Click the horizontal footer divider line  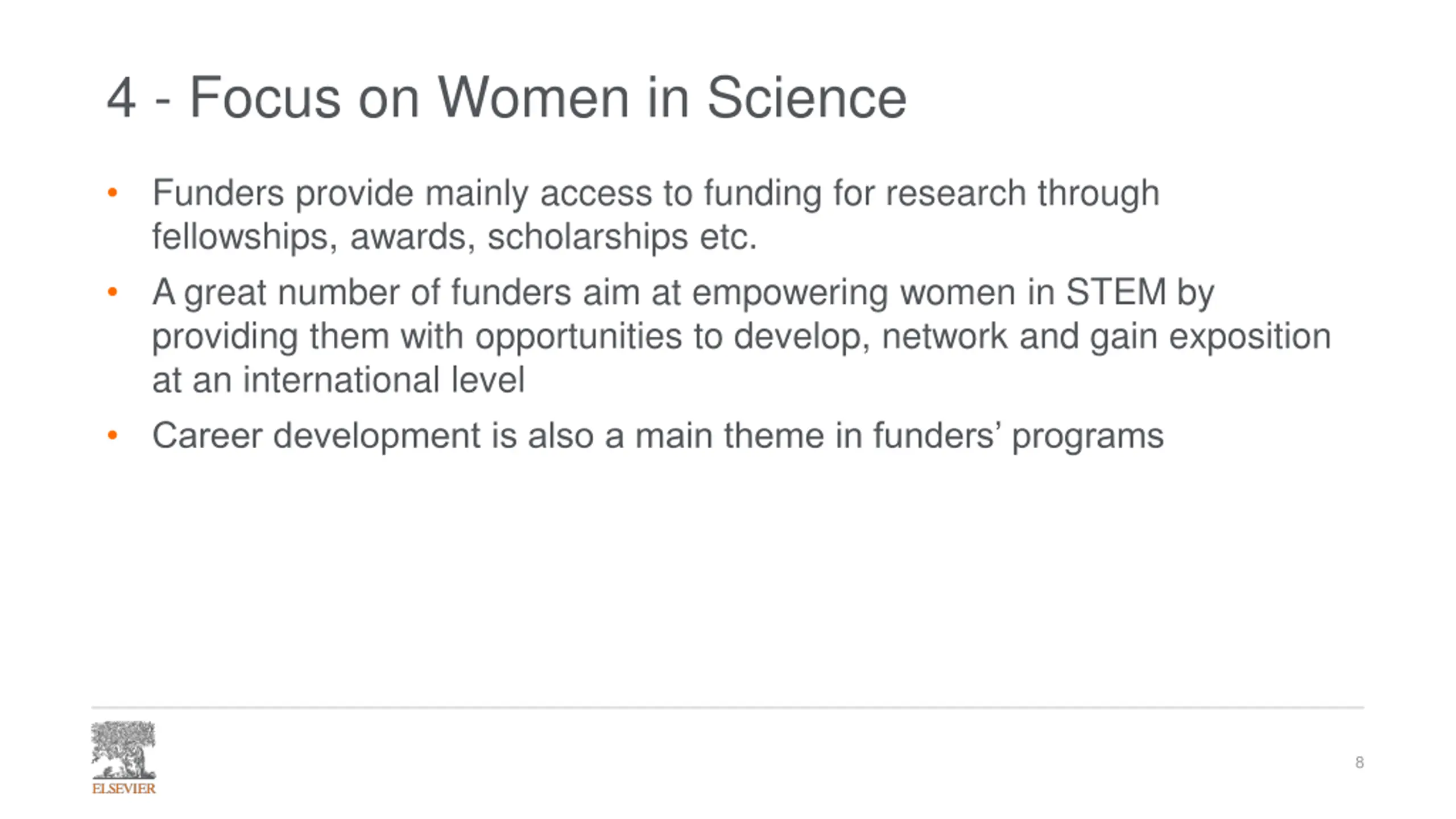pyautogui.click(x=728, y=708)
